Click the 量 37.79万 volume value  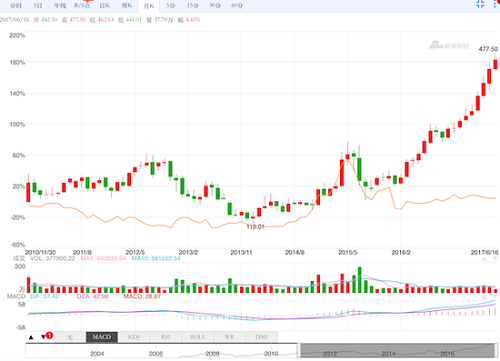coord(159,20)
